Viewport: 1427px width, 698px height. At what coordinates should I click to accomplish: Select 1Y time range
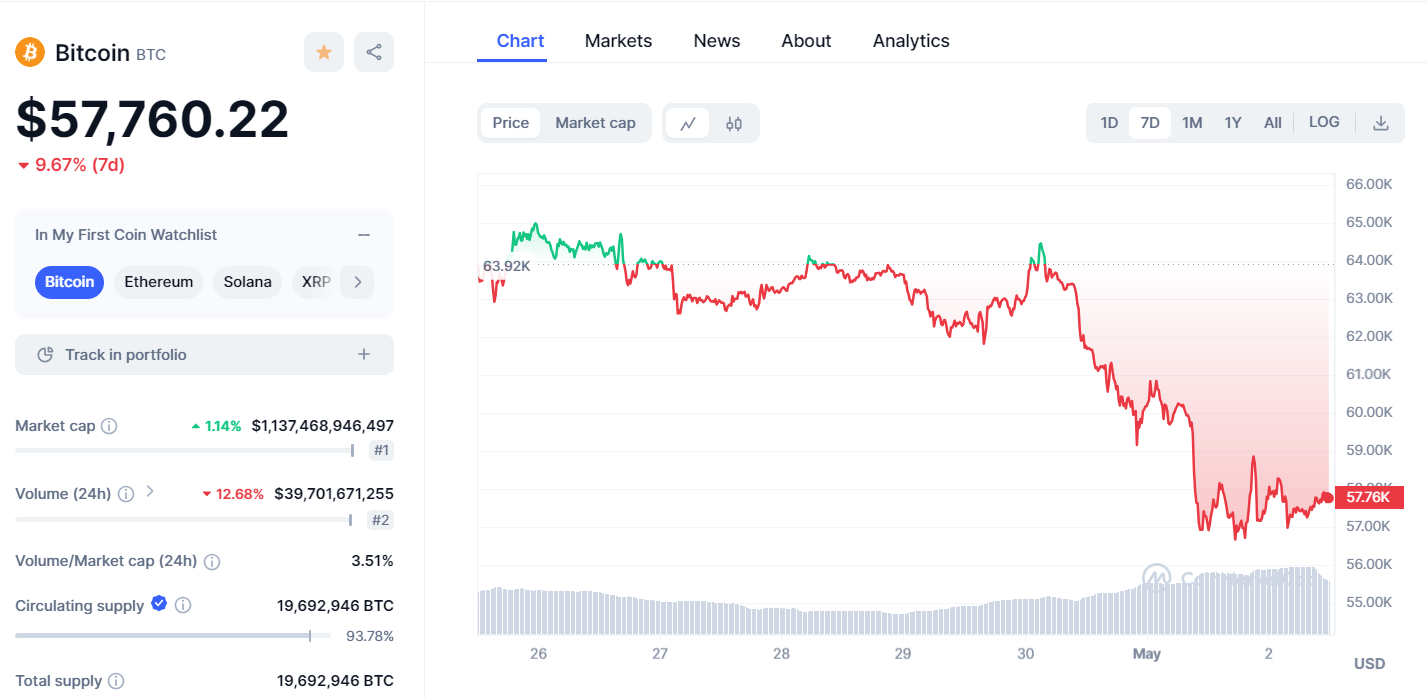click(x=1233, y=123)
